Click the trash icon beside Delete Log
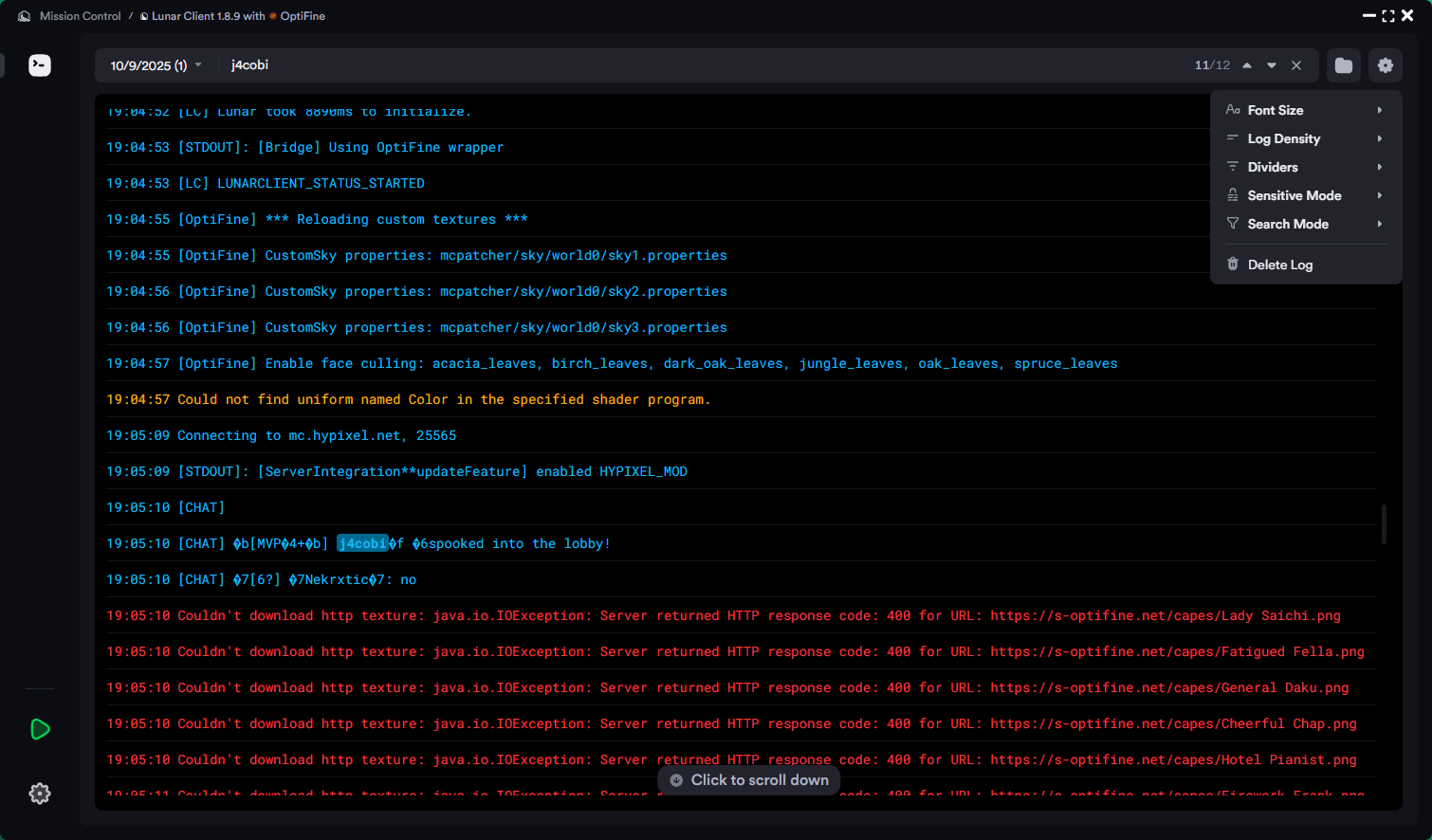Image resolution: width=1432 pixels, height=840 pixels. [x=1233, y=265]
